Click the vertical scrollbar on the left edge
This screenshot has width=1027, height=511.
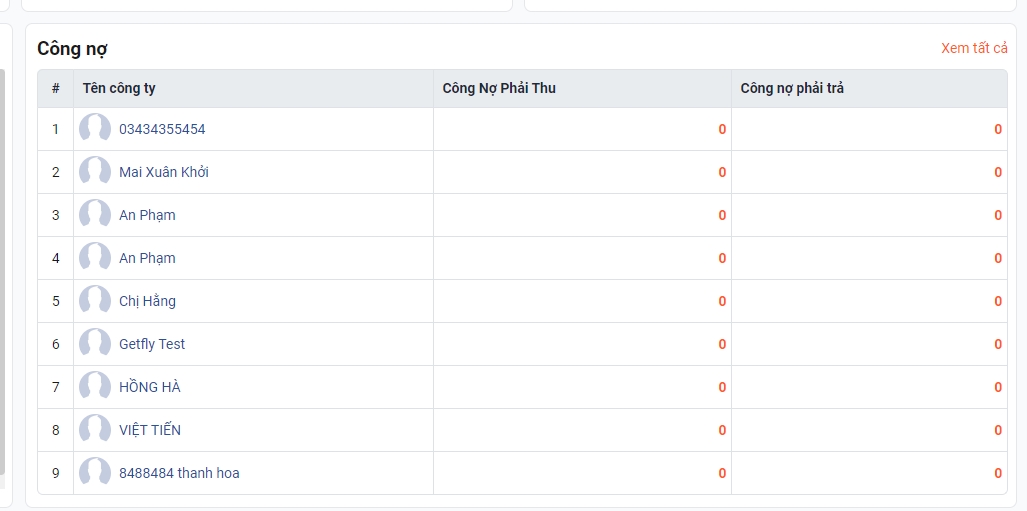click(3, 270)
